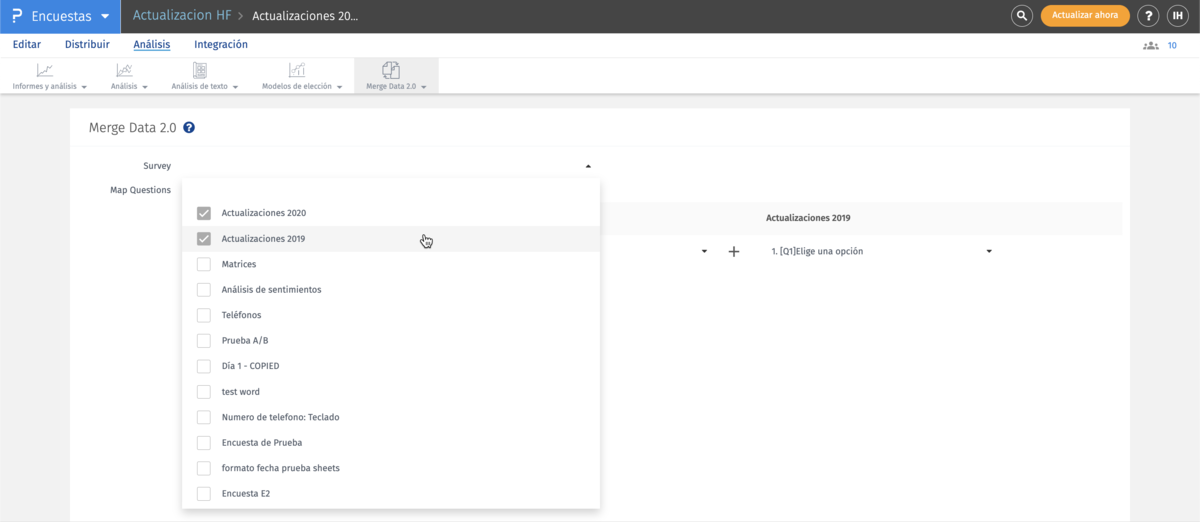Switch to the Integración tab
Viewport: 1200px width, 522px height.
tap(221, 45)
